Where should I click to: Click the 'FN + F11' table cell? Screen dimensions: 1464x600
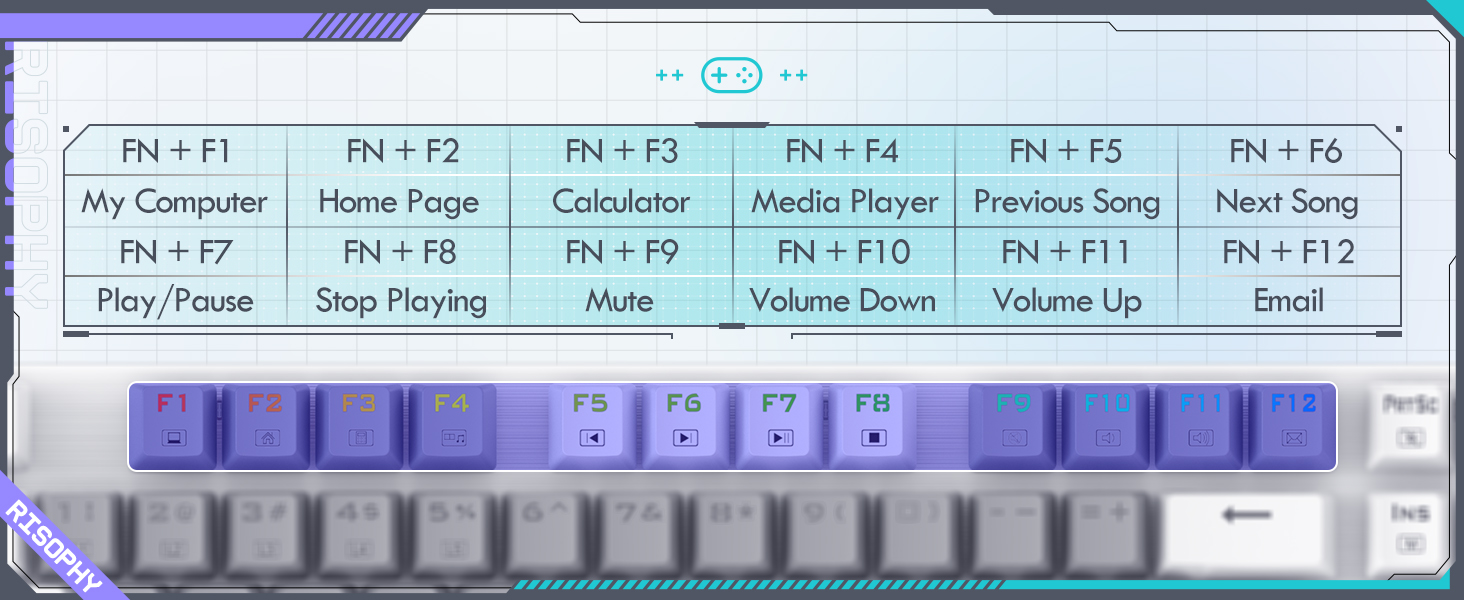pyautogui.click(x=1066, y=252)
